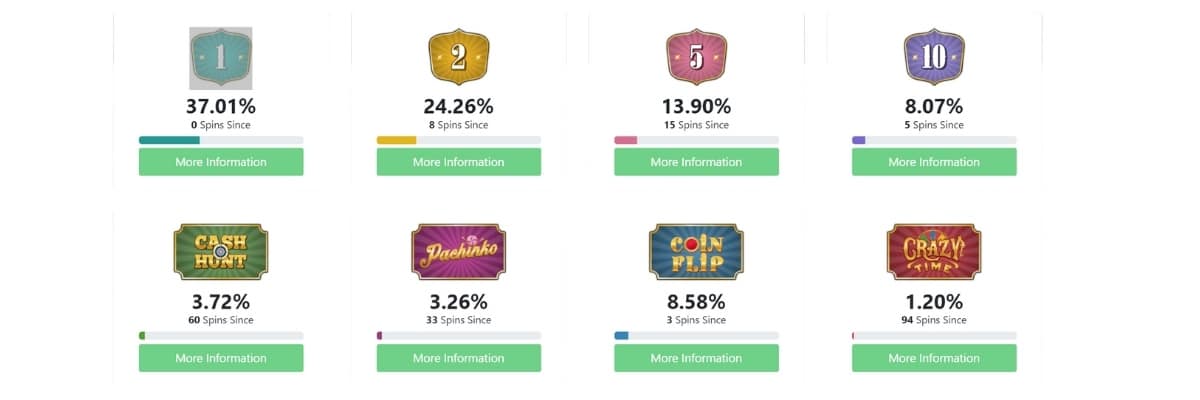Open More Information for segment 1
Screen dimensions: 1200x400
coord(221,162)
